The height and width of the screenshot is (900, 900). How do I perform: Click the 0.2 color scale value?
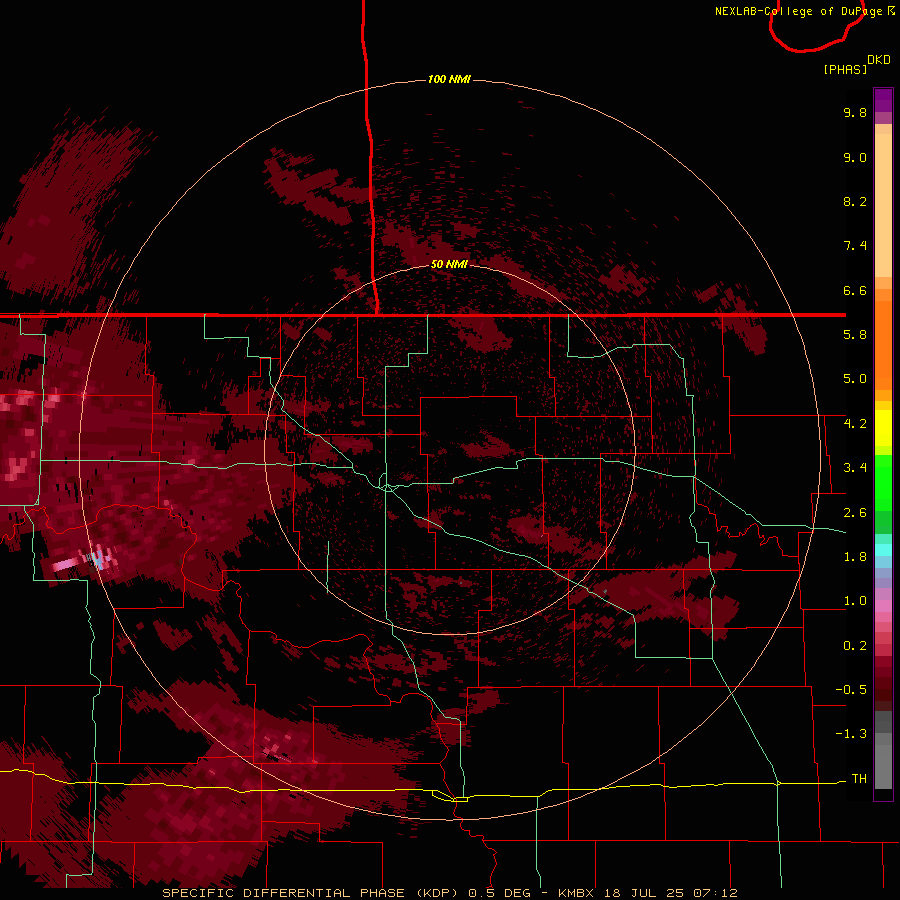[855, 646]
